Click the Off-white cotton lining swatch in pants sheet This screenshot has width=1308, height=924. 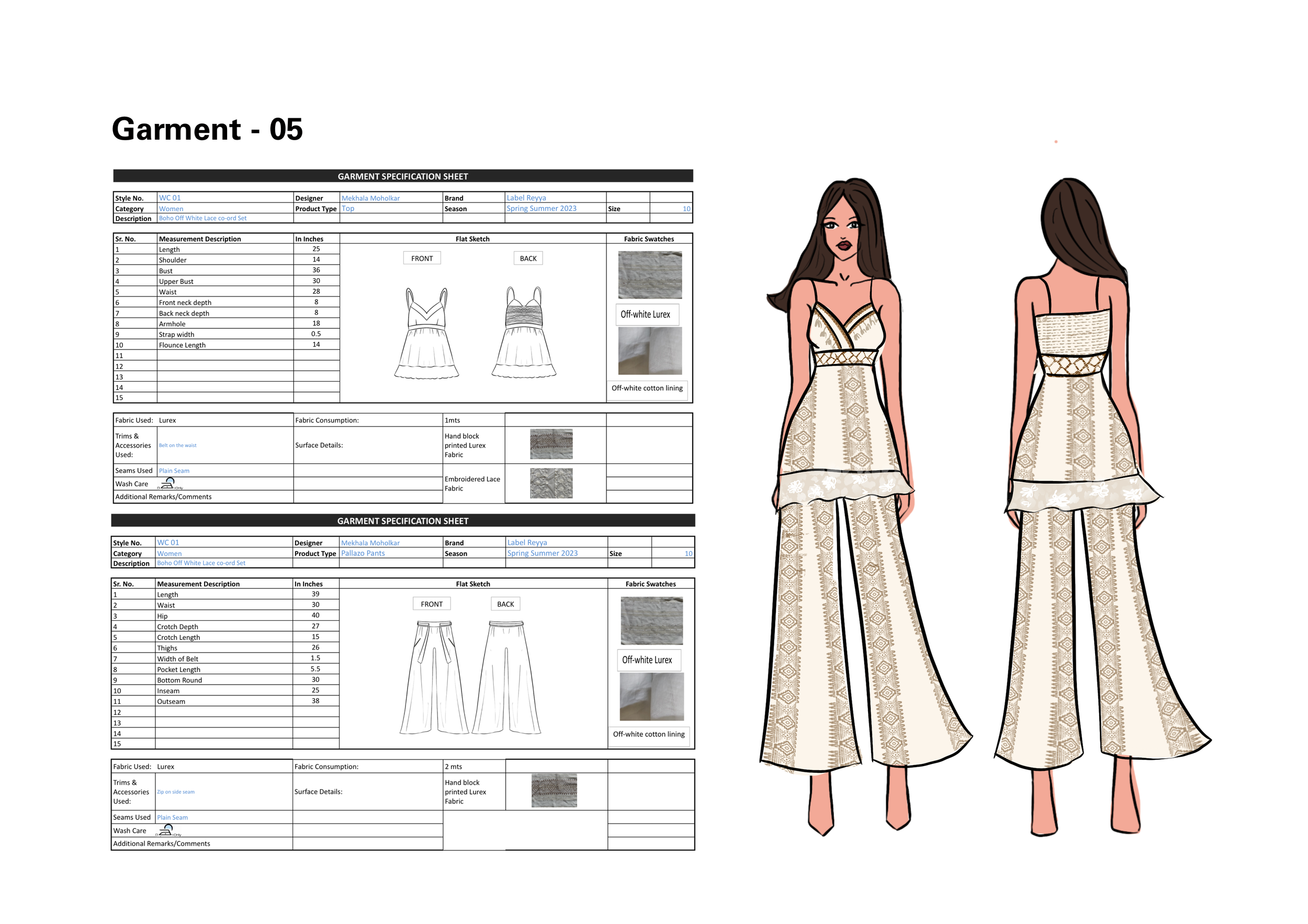[x=651, y=697]
